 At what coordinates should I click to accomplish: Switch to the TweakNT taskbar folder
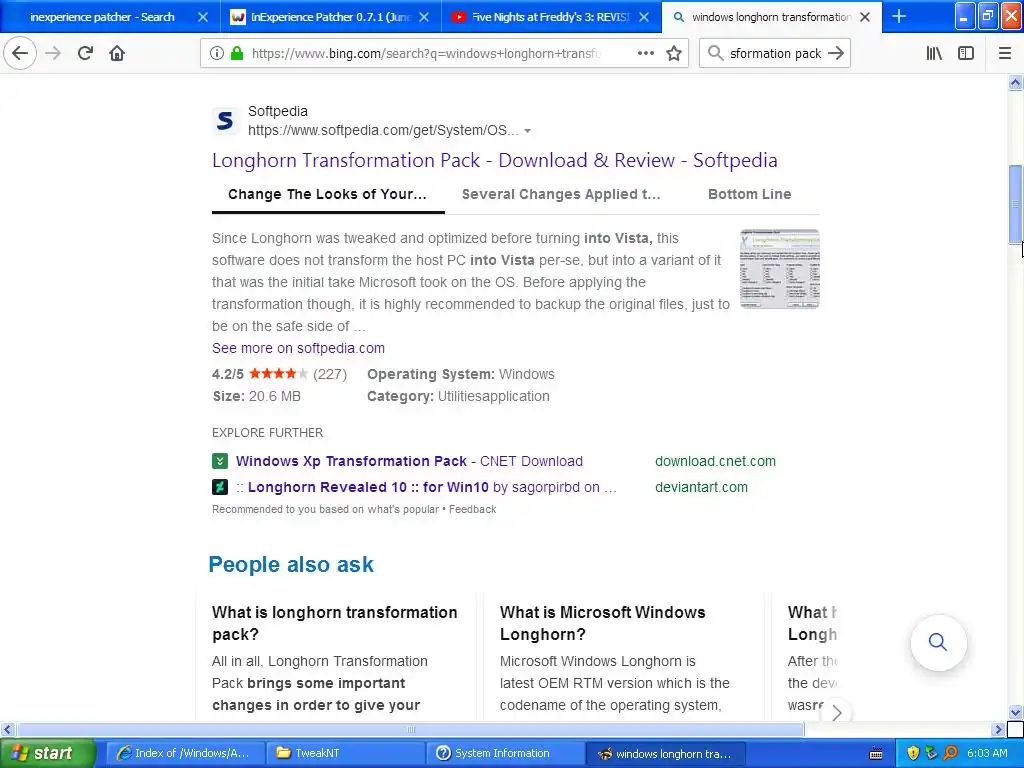[x=346, y=753]
